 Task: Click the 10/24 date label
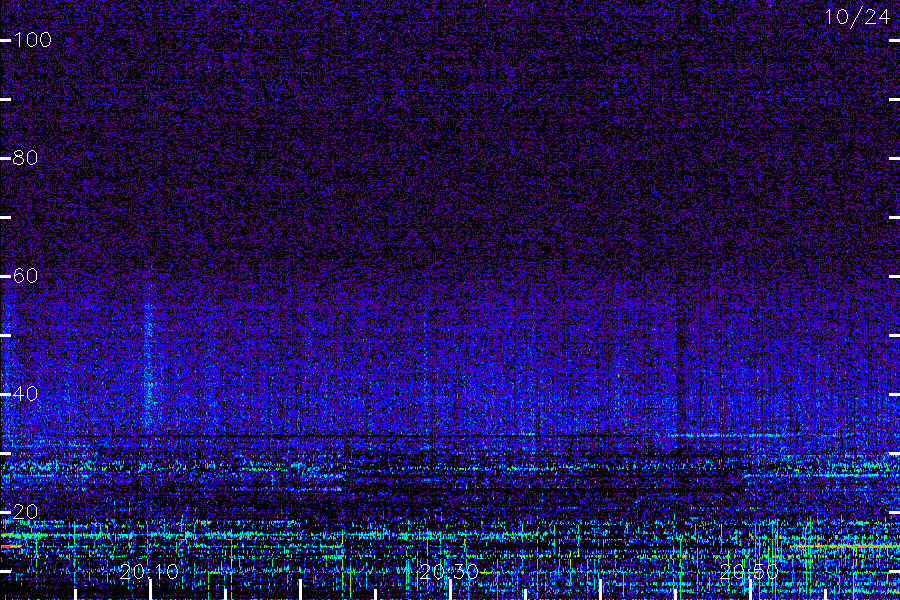pos(857,17)
